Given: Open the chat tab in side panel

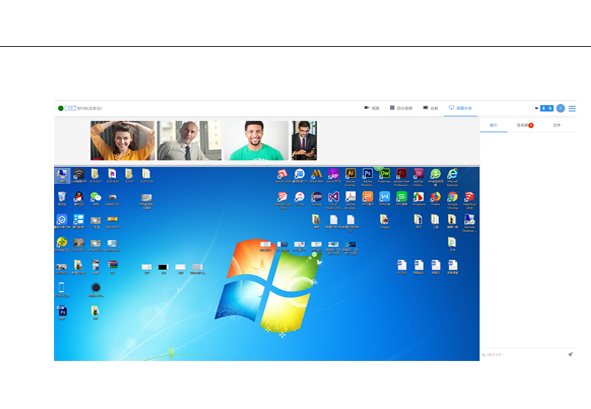Looking at the screenshot, I should pos(493,125).
